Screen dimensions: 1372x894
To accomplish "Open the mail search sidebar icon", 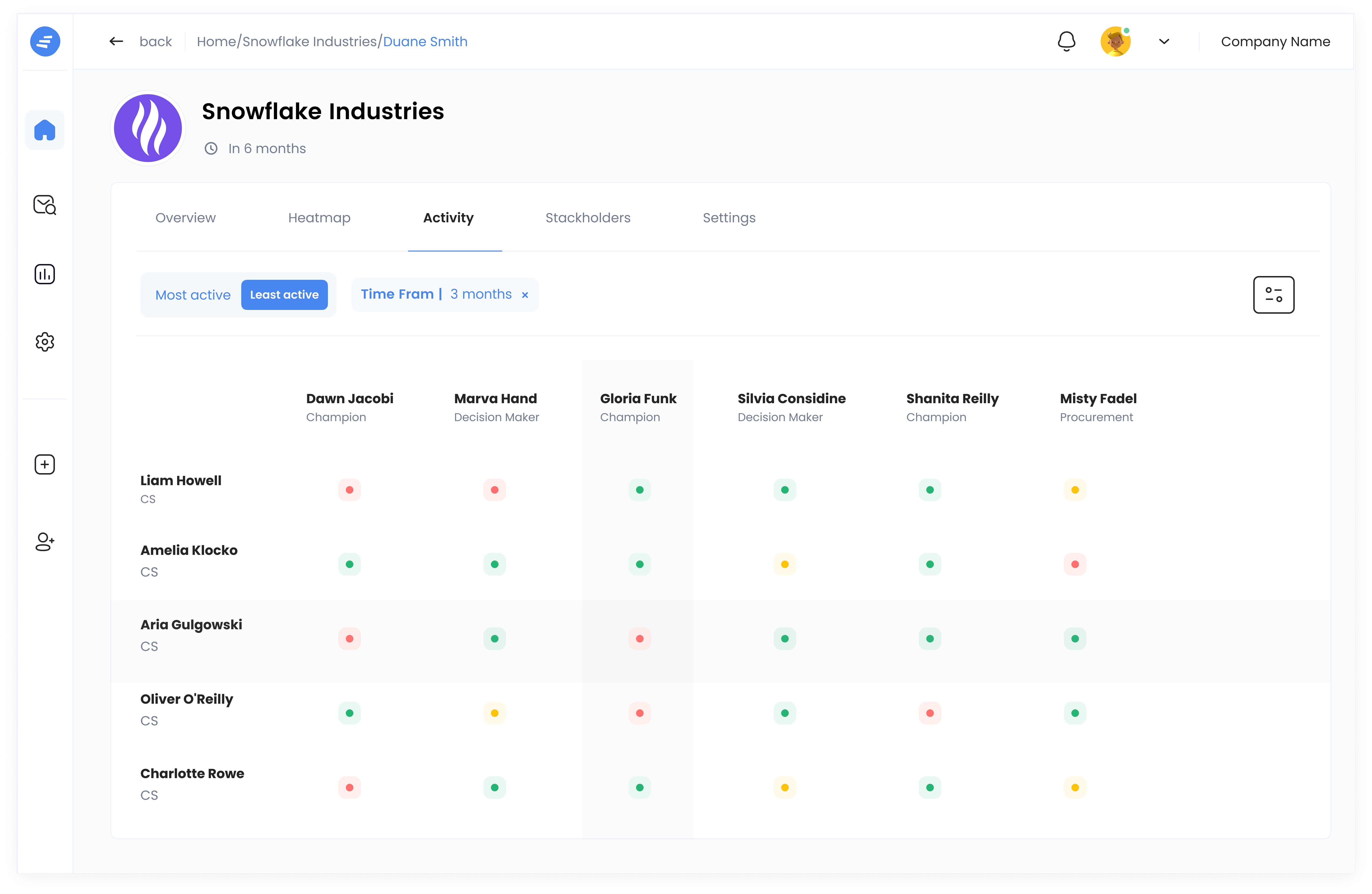I will click(x=45, y=205).
